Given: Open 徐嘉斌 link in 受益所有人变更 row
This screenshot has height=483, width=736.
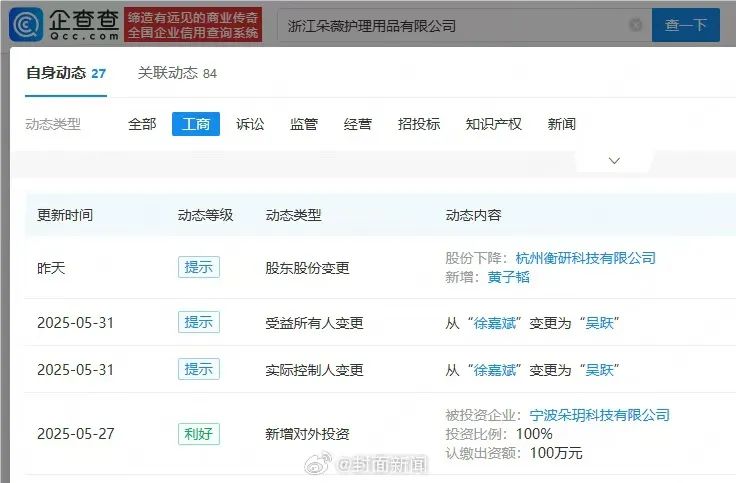Looking at the screenshot, I should click(495, 323).
